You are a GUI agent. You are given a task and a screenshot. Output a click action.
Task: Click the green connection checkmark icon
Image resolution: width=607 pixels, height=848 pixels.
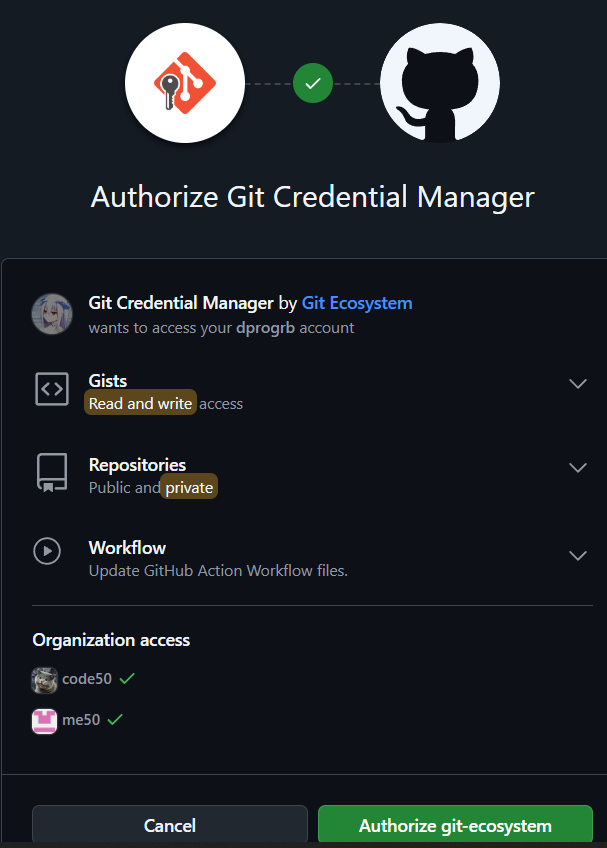pyautogui.click(x=313, y=83)
